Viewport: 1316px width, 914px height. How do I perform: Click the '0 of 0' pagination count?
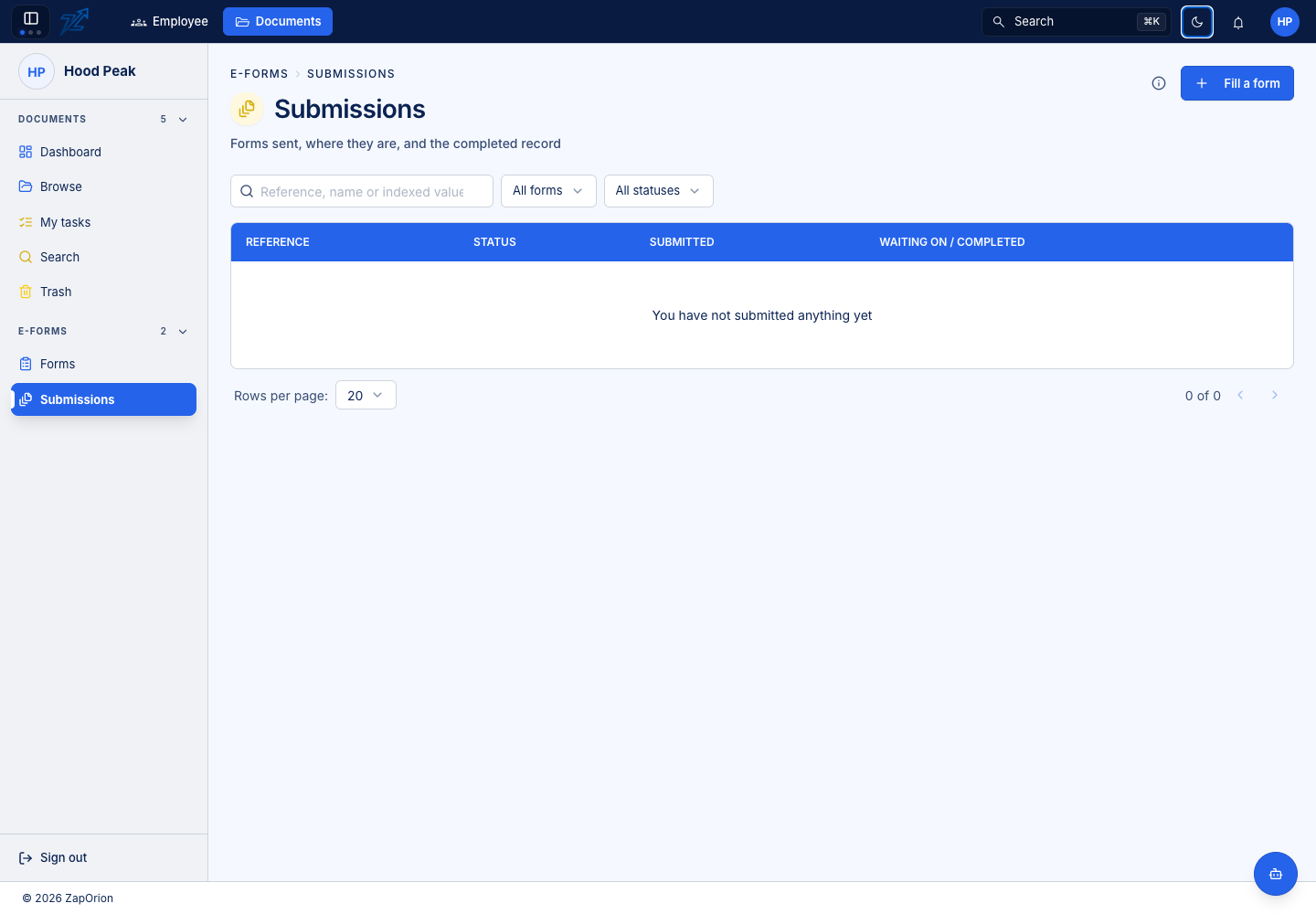click(1203, 396)
